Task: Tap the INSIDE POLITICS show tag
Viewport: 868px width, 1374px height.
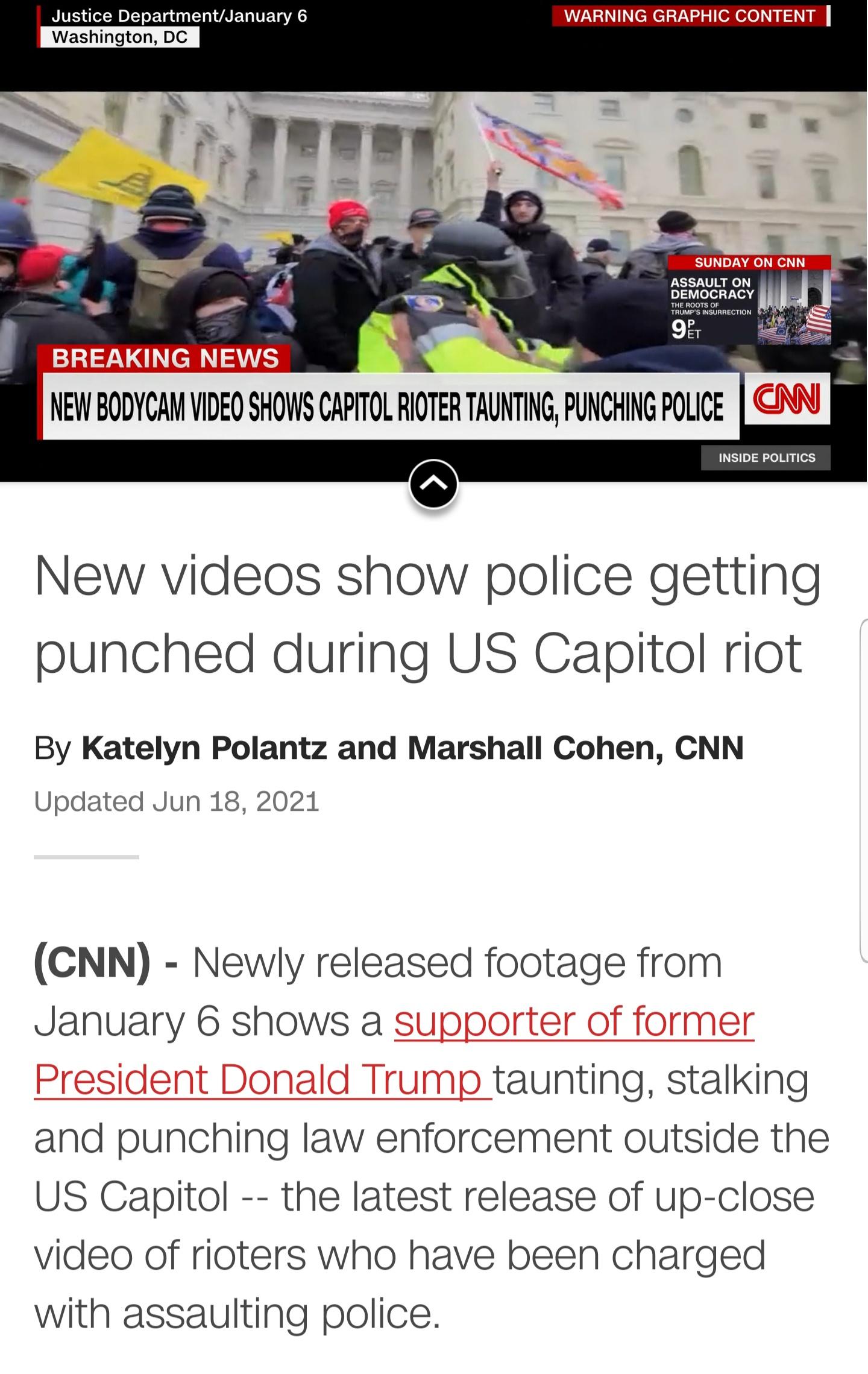Action: coord(766,458)
